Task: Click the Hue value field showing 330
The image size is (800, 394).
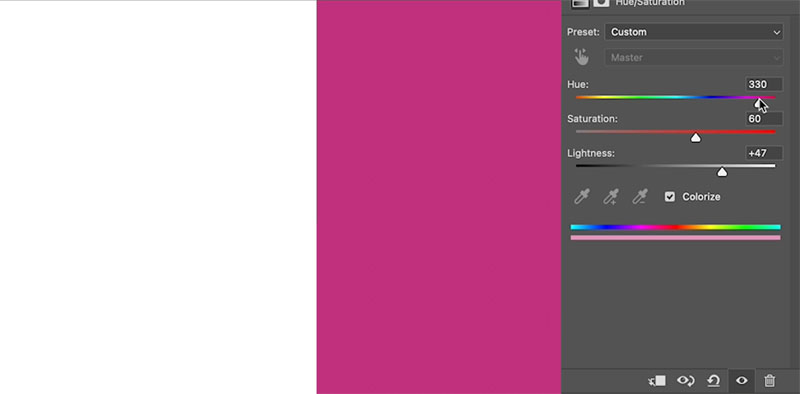Action: coord(764,84)
